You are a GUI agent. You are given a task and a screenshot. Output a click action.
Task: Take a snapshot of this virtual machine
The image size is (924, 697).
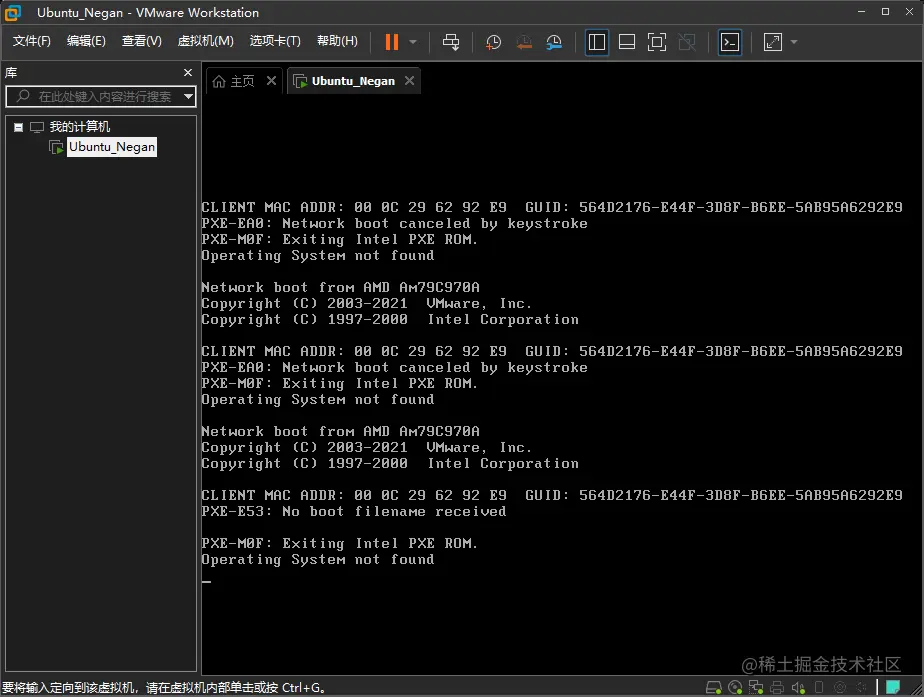click(x=493, y=42)
